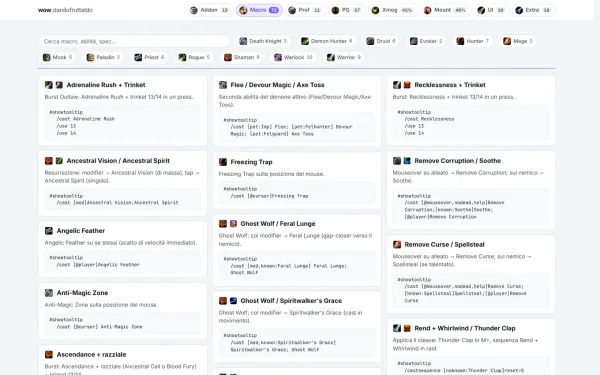
Task: Filter macros by Hunter
Action: pos(473,41)
